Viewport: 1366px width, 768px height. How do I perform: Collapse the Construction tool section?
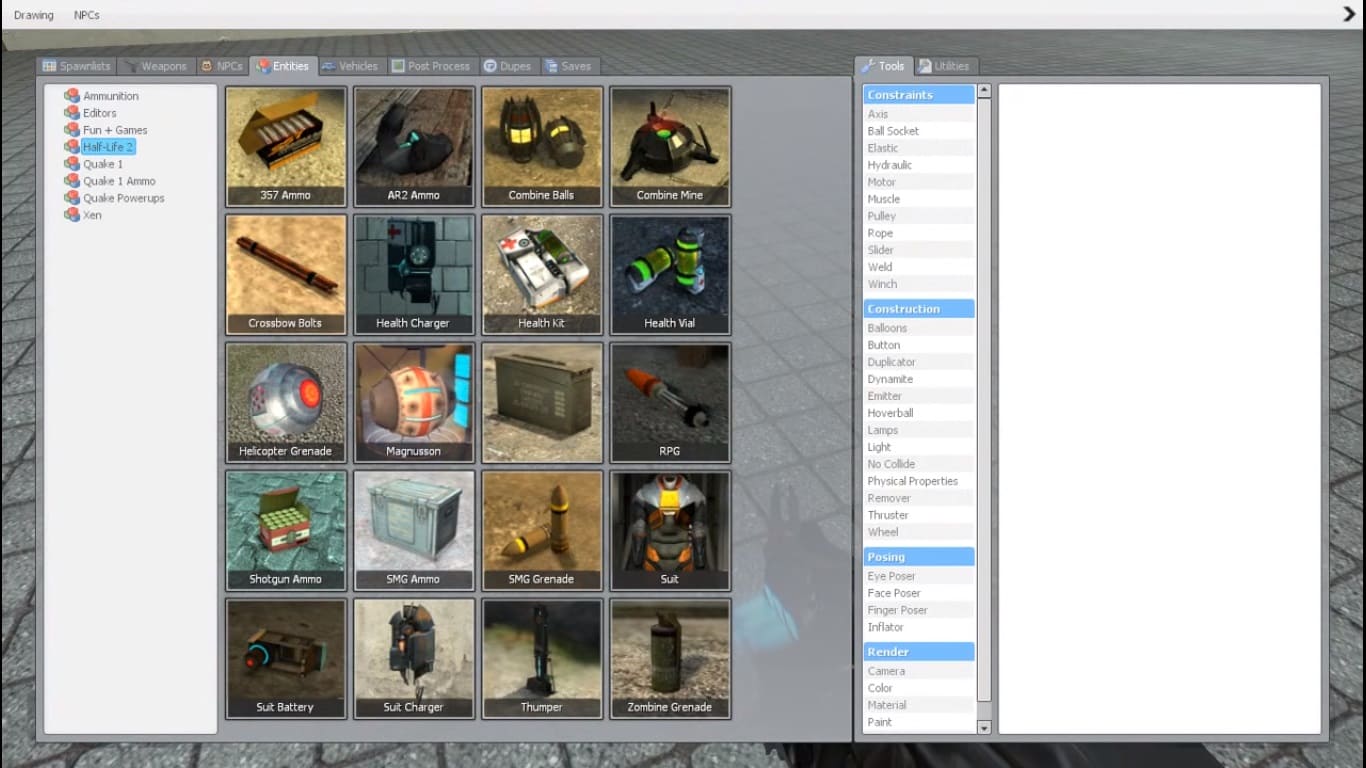coord(919,309)
